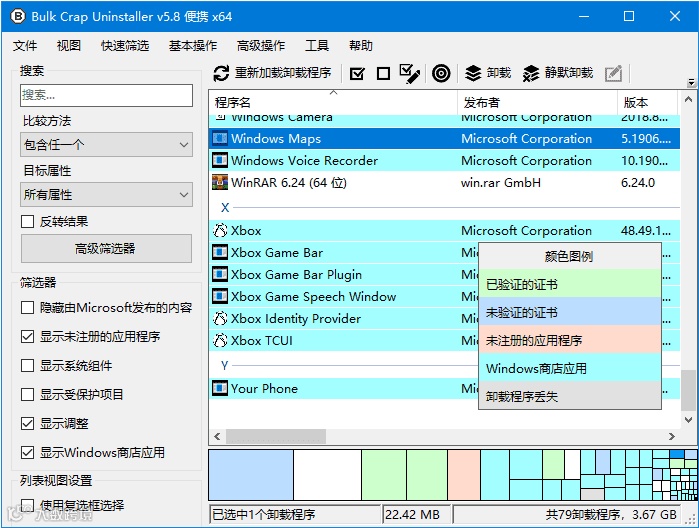Open the 所有属性 target property dropdown
The width and height of the screenshot is (699, 528).
point(106,194)
